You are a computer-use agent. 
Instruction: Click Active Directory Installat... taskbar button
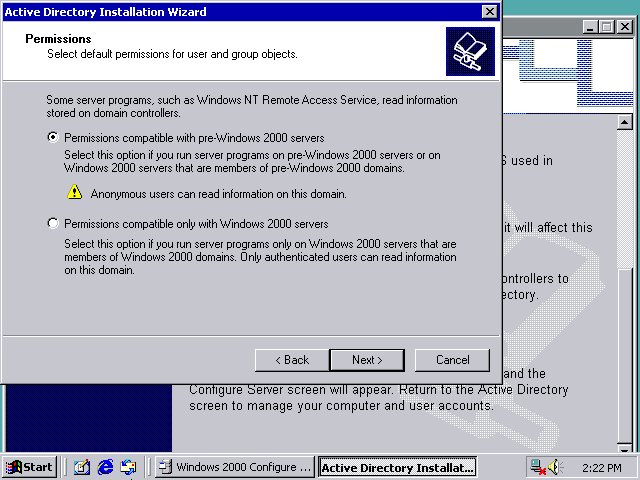397,467
